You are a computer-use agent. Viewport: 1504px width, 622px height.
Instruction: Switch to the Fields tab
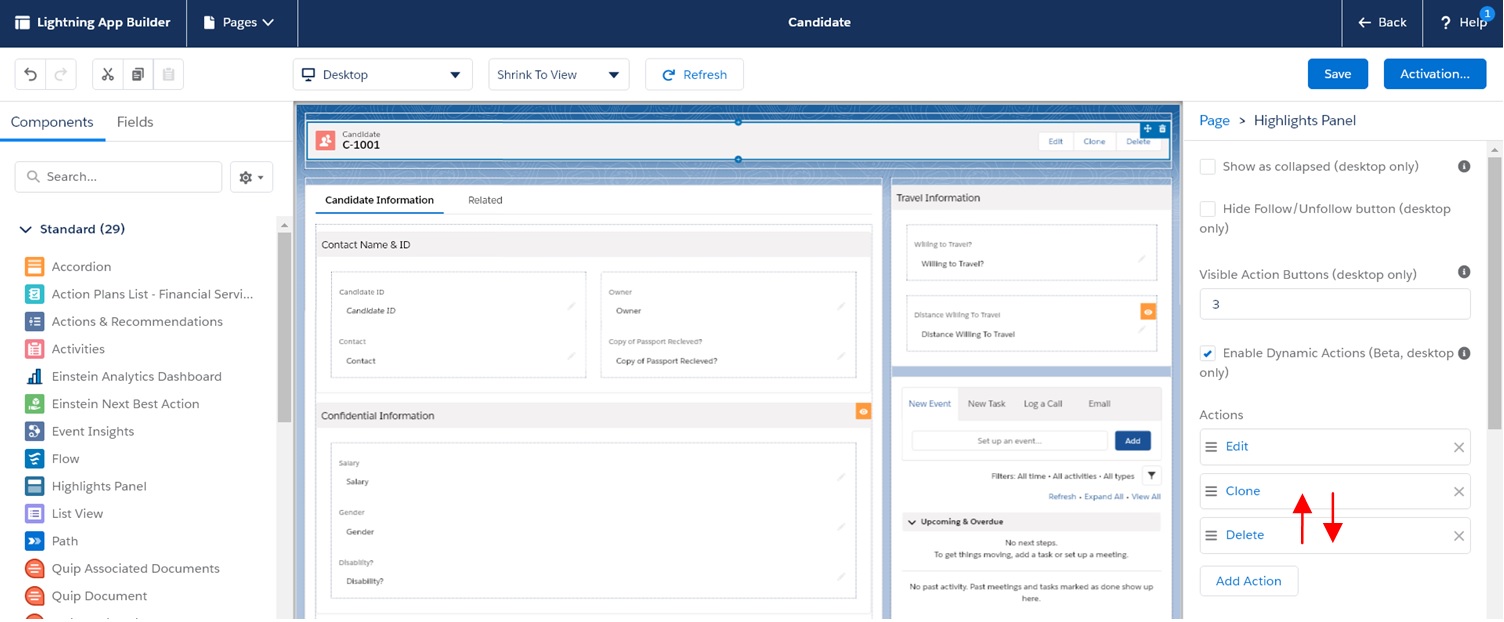134,122
